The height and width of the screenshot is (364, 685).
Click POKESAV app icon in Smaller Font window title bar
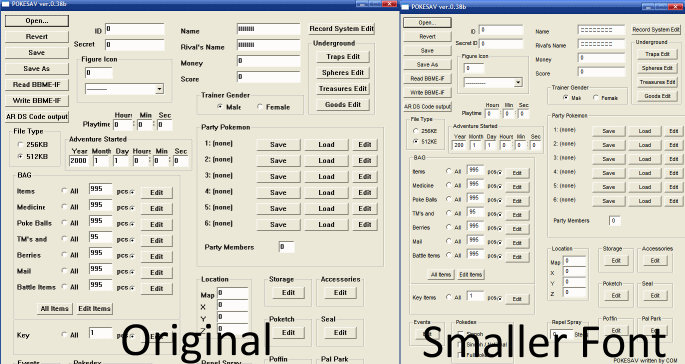click(x=405, y=7)
